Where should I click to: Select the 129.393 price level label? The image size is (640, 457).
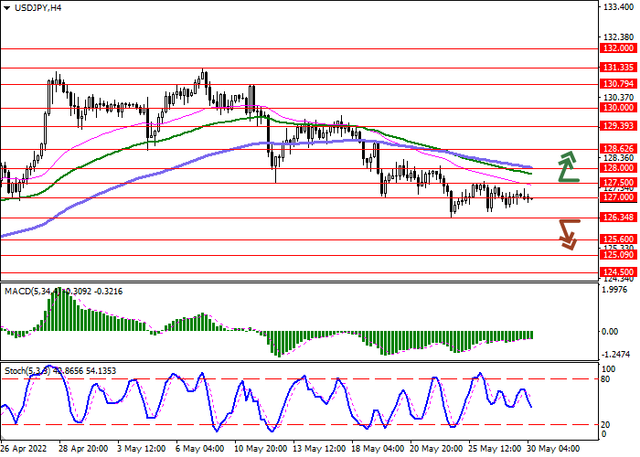pyautogui.click(x=617, y=126)
